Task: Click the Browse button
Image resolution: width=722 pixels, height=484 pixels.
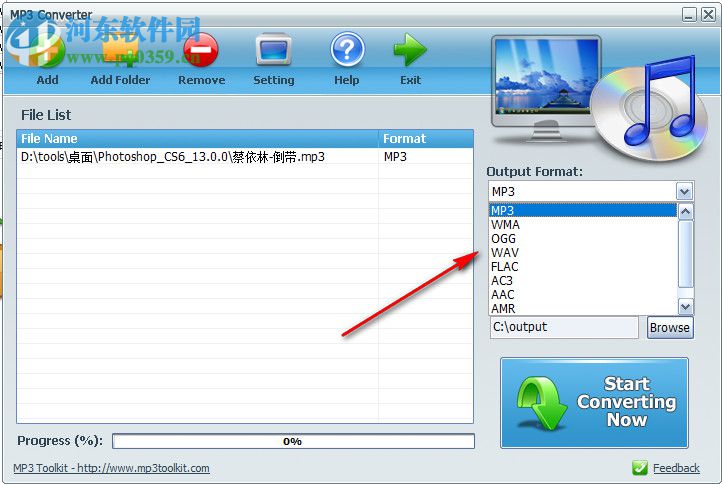Action: (670, 327)
